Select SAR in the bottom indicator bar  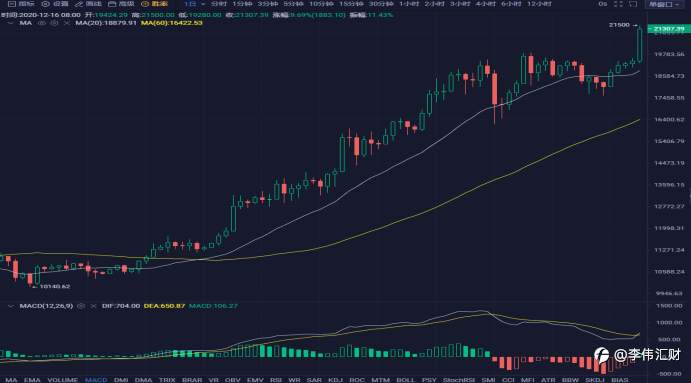[x=314, y=379]
